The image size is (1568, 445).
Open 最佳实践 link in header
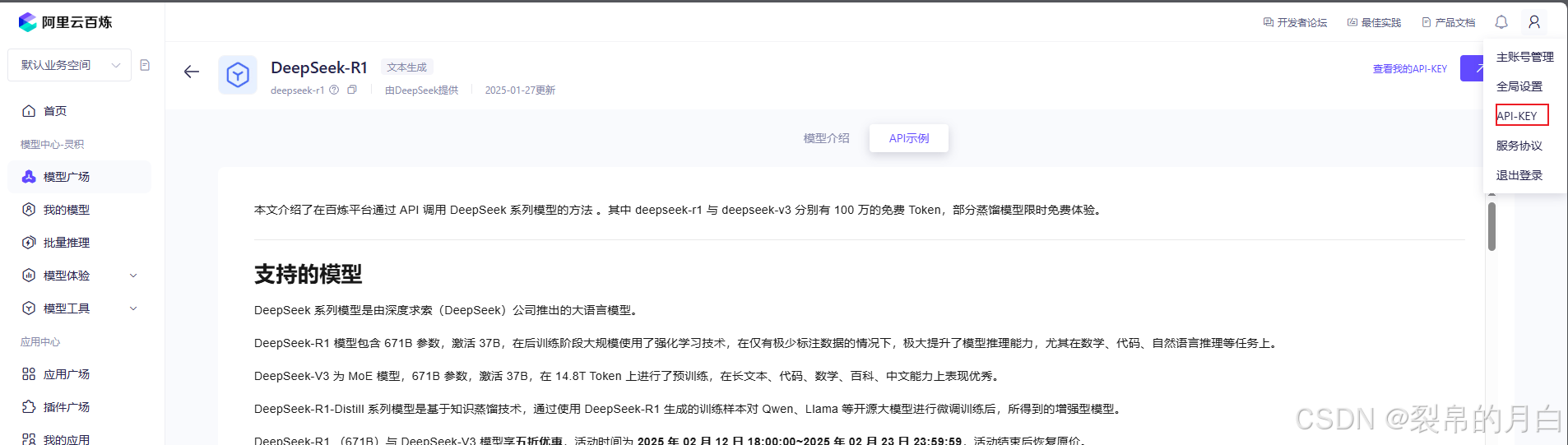[x=1374, y=22]
